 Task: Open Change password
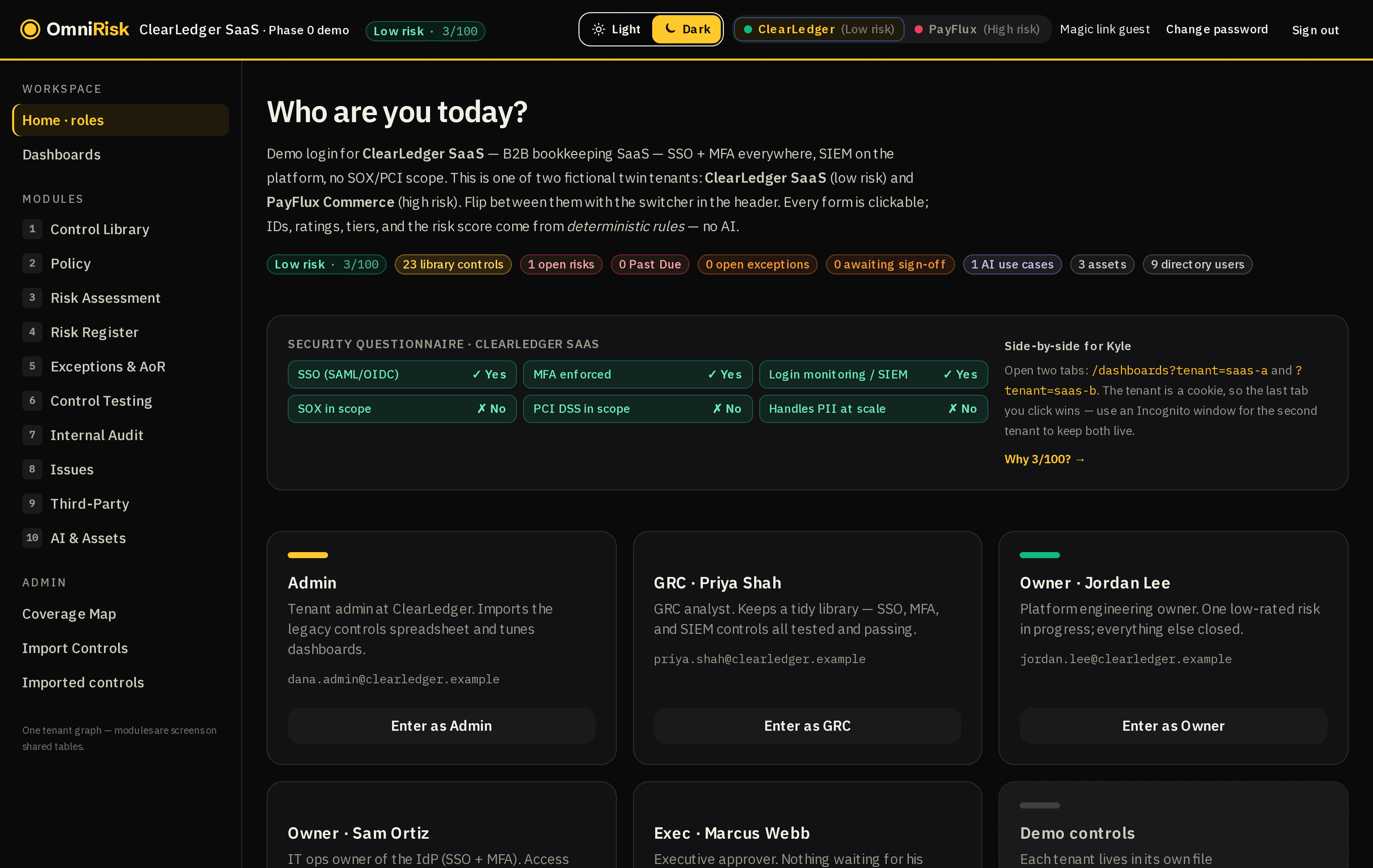1217,29
